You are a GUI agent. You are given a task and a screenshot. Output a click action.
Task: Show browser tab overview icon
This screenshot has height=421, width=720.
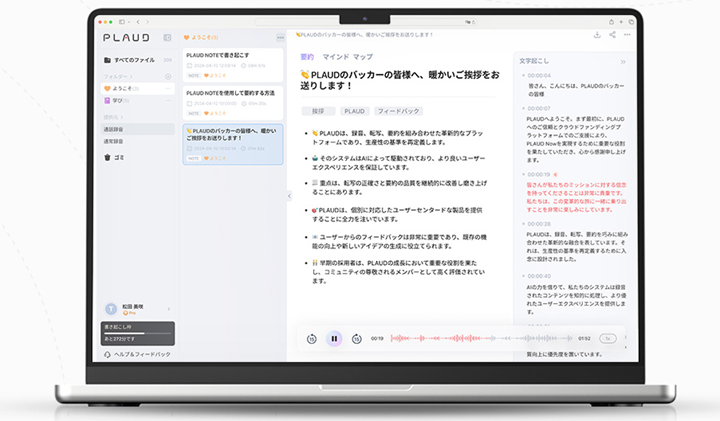click(x=631, y=22)
